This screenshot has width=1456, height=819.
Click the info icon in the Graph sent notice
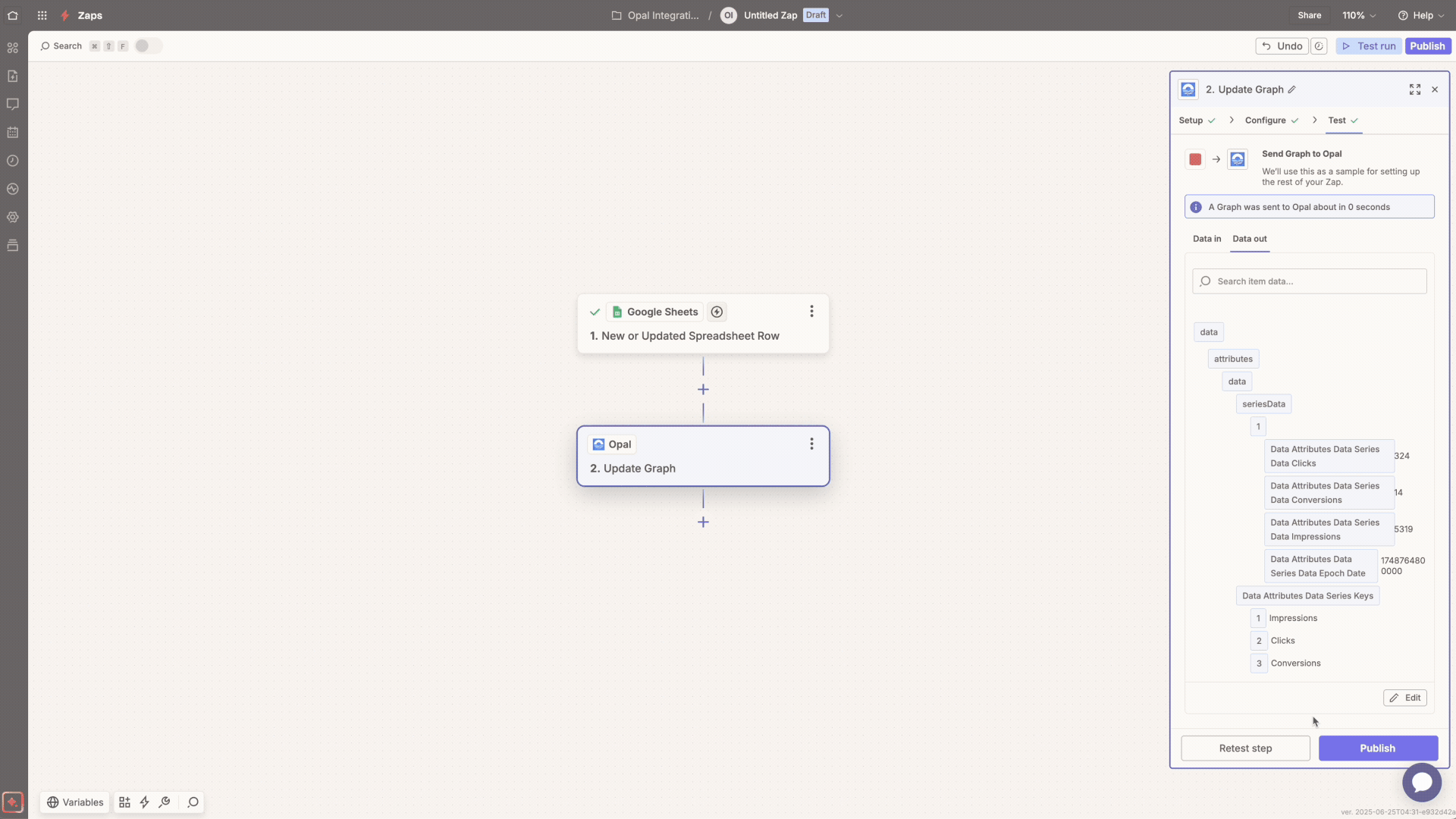[x=1196, y=207]
